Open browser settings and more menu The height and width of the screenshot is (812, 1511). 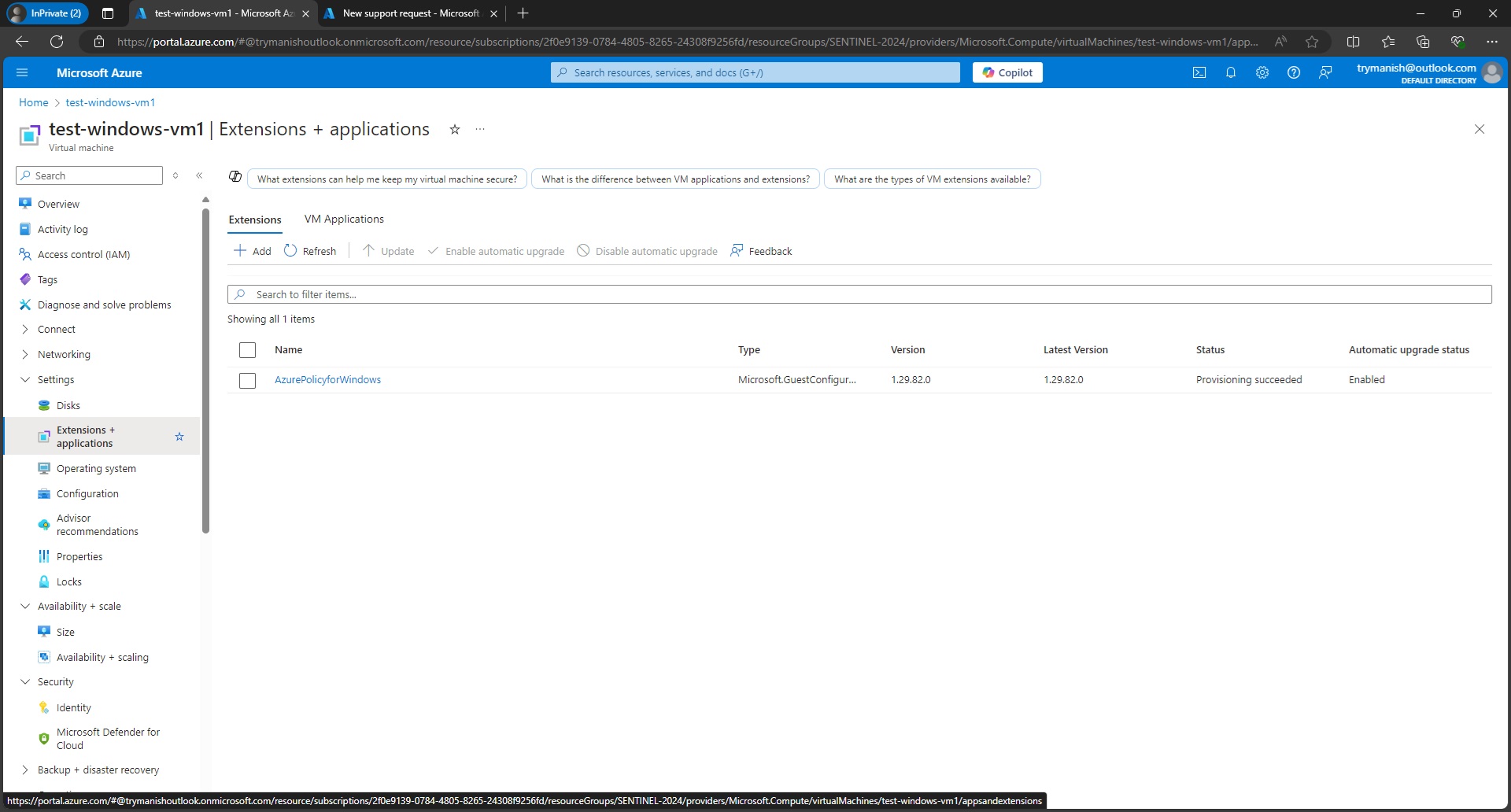[1492, 42]
